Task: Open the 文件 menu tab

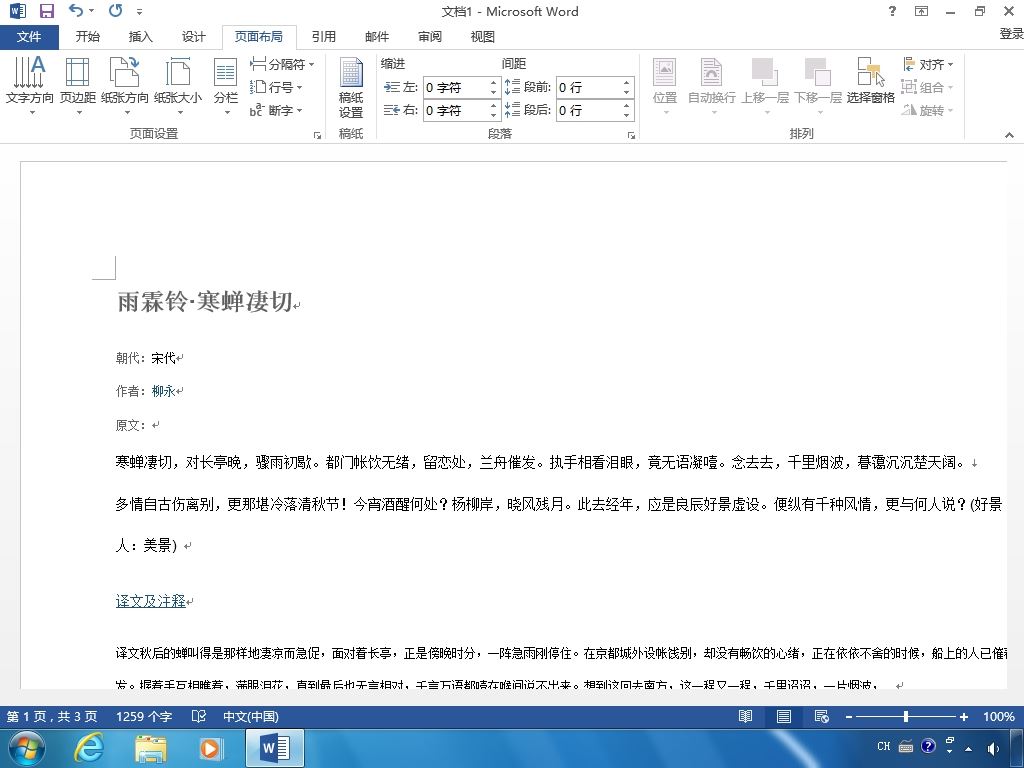Action: point(29,37)
